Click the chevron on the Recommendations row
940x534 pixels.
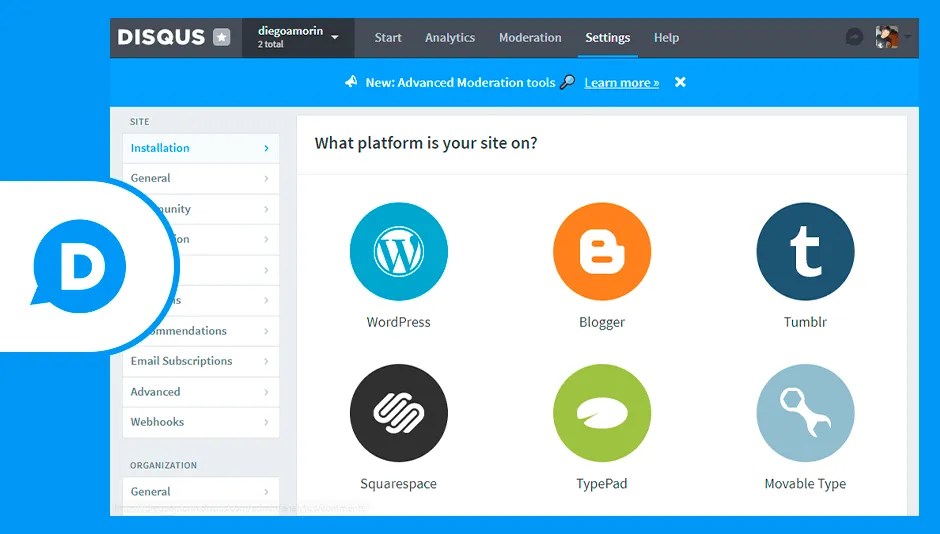coord(266,331)
